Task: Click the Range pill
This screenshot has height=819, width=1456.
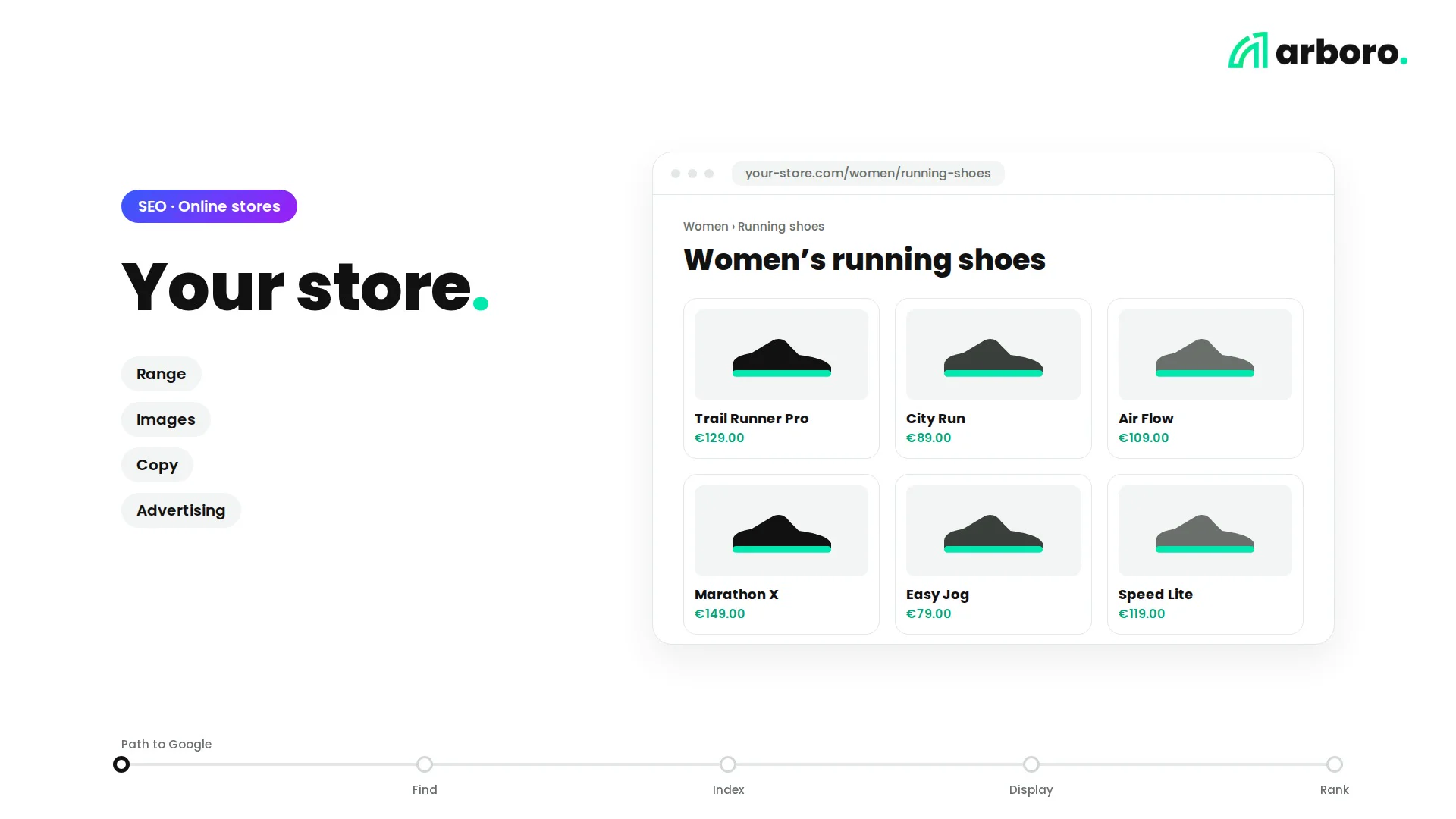Action: (161, 374)
